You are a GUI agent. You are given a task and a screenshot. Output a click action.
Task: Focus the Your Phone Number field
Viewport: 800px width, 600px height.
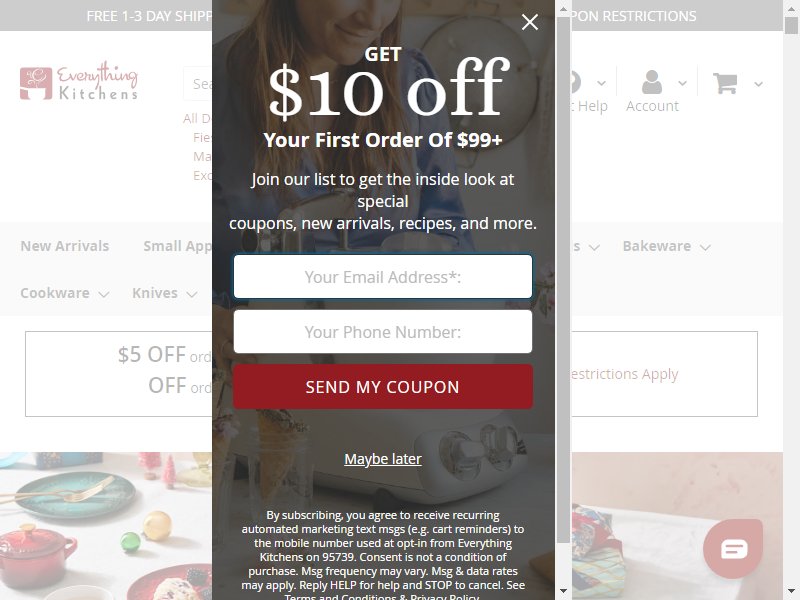coord(383,332)
